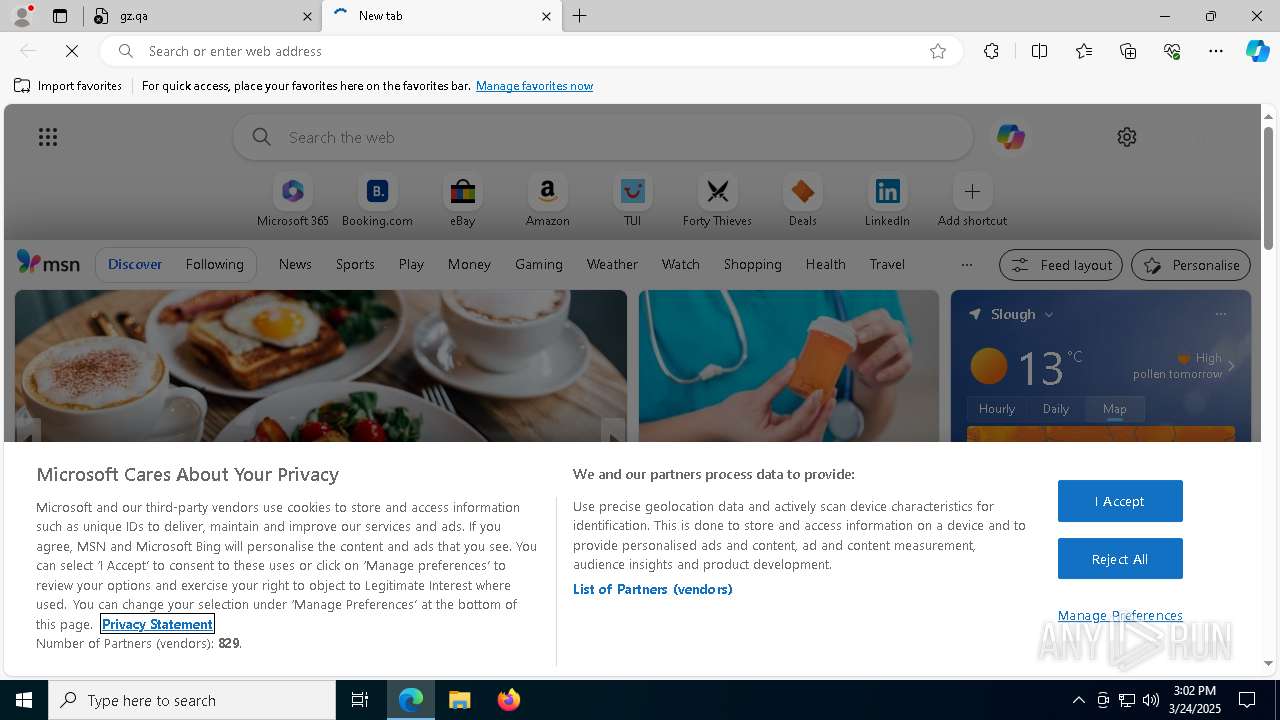Open the Amazon shortcut
The width and height of the screenshot is (1280, 720).
(x=547, y=201)
